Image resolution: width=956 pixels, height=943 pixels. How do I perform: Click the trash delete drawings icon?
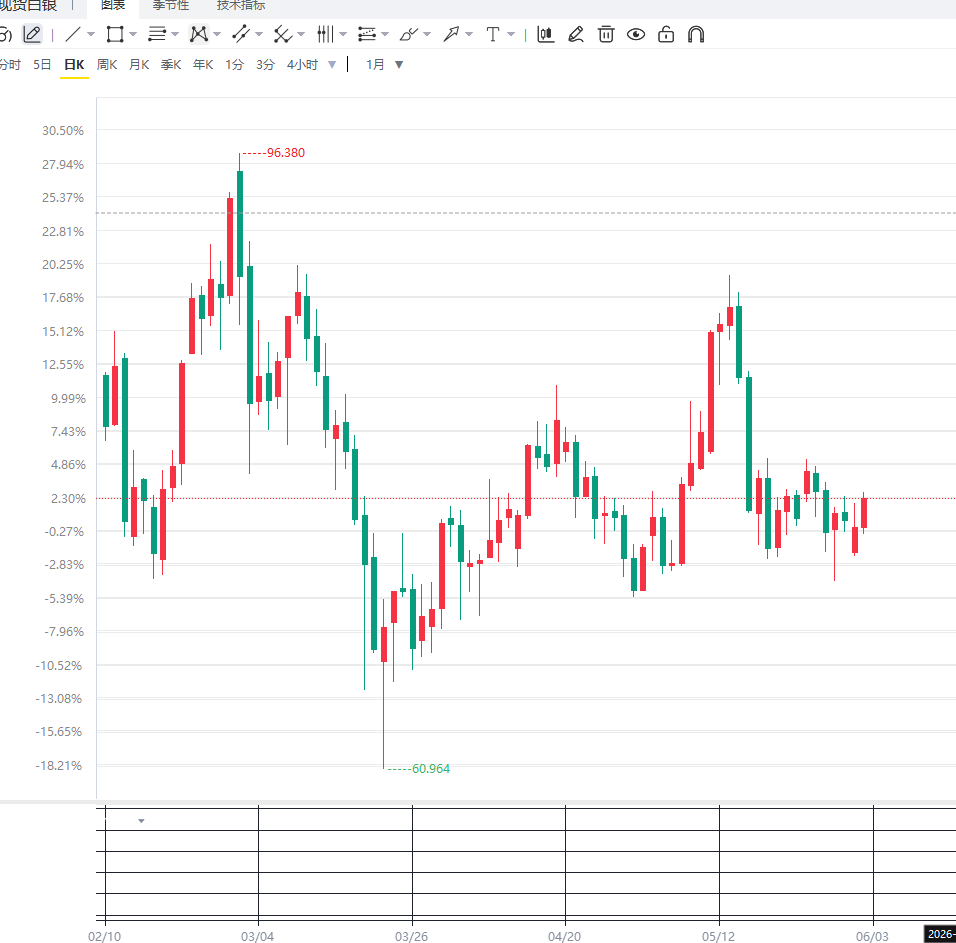point(606,34)
